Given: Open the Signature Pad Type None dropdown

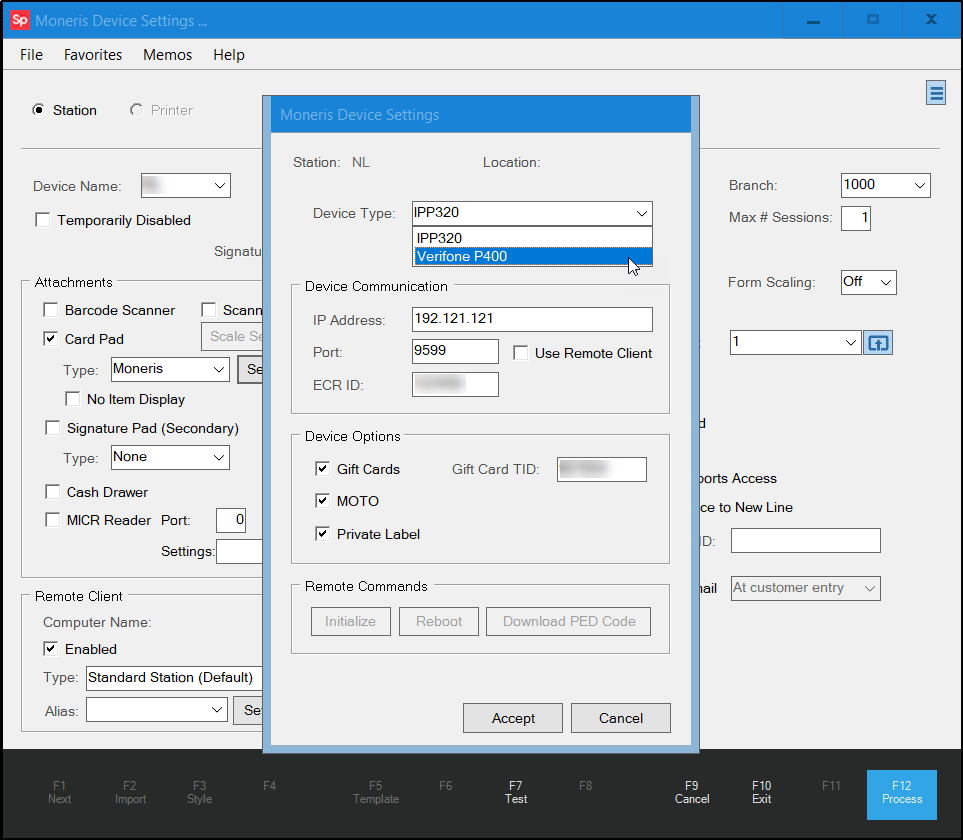Looking at the screenshot, I should [219, 457].
